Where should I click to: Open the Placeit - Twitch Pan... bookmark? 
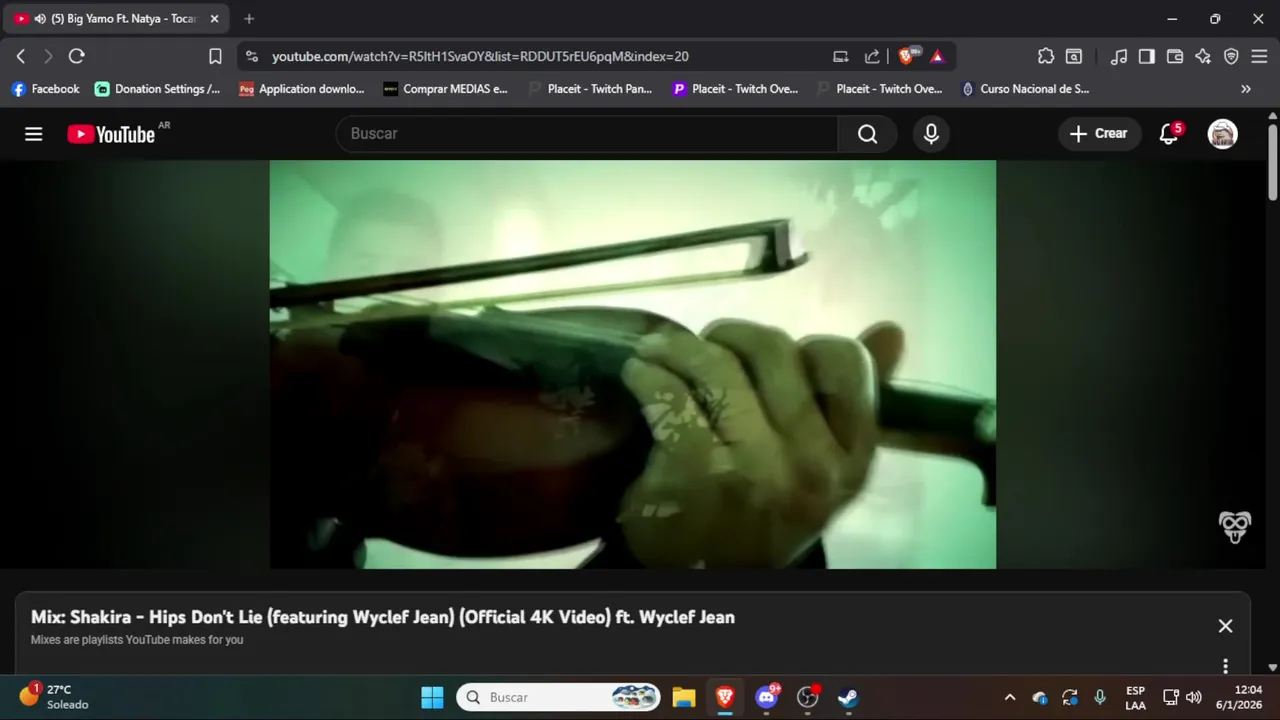(x=590, y=89)
